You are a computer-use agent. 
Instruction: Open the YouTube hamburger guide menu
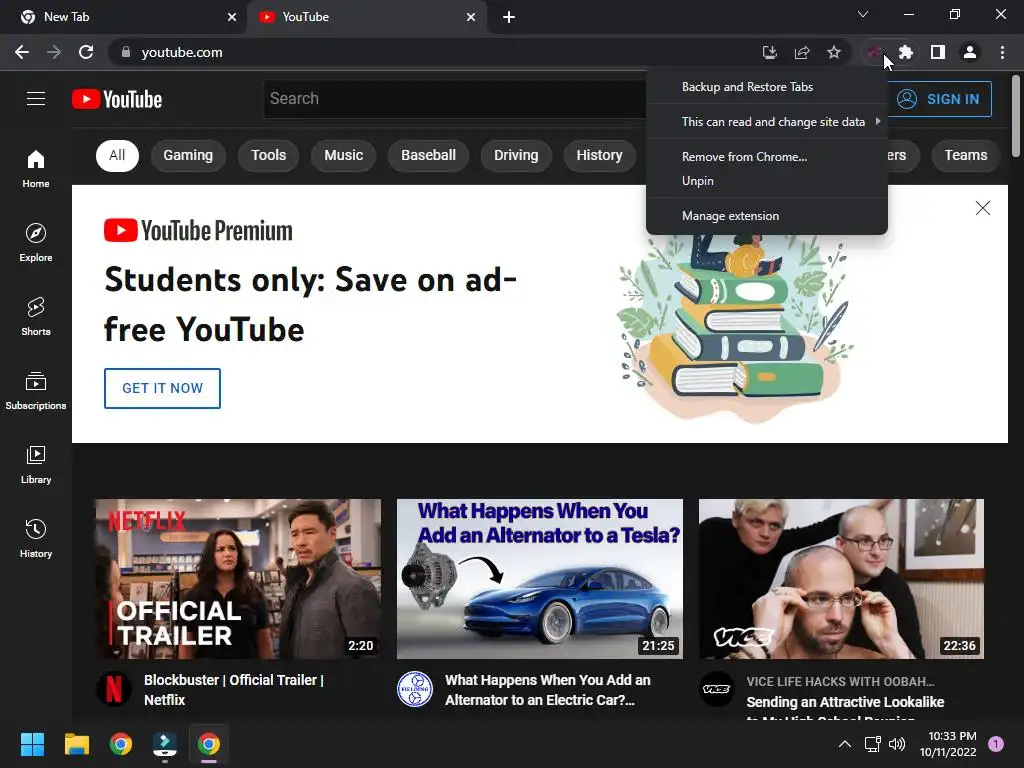pos(36,99)
